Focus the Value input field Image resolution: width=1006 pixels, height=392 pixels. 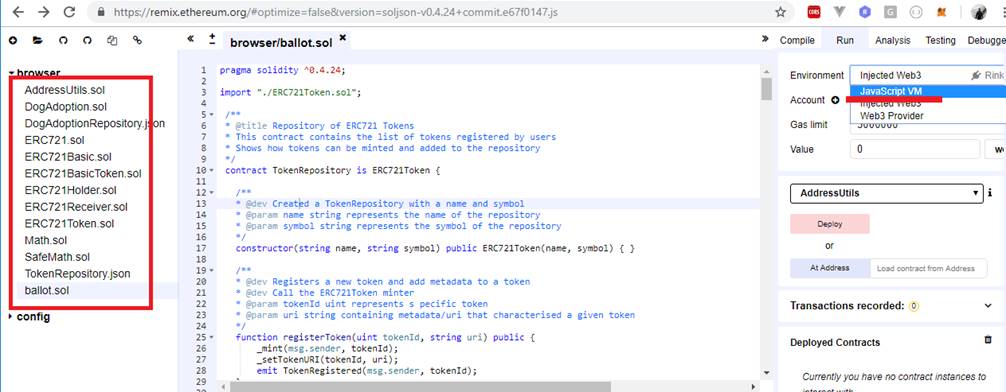click(x=915, y=149)
